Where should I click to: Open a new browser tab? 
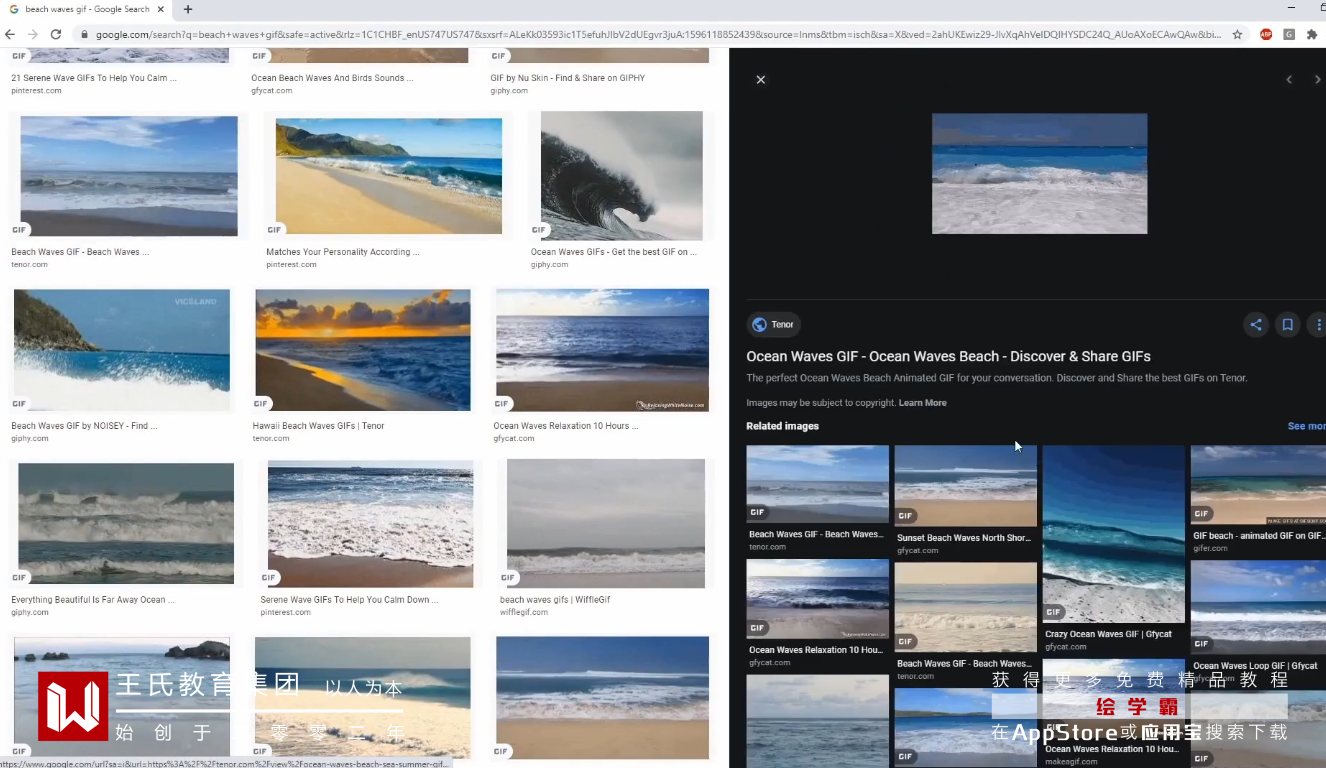pos(188,9)
